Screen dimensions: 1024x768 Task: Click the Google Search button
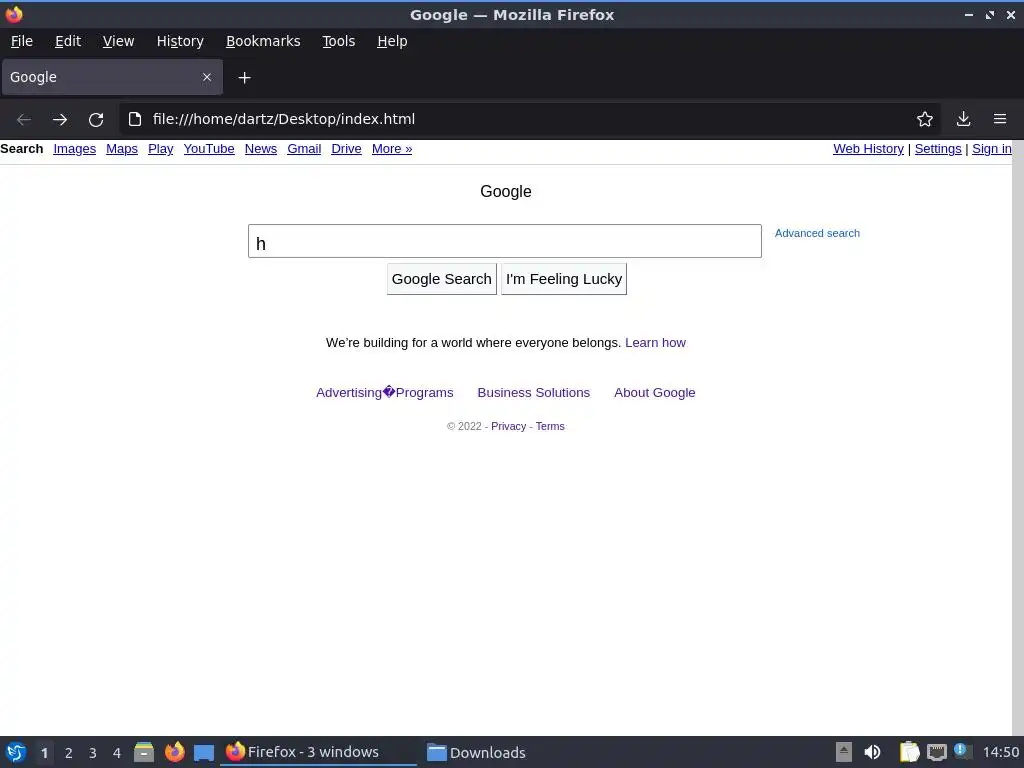pos(441,279)
